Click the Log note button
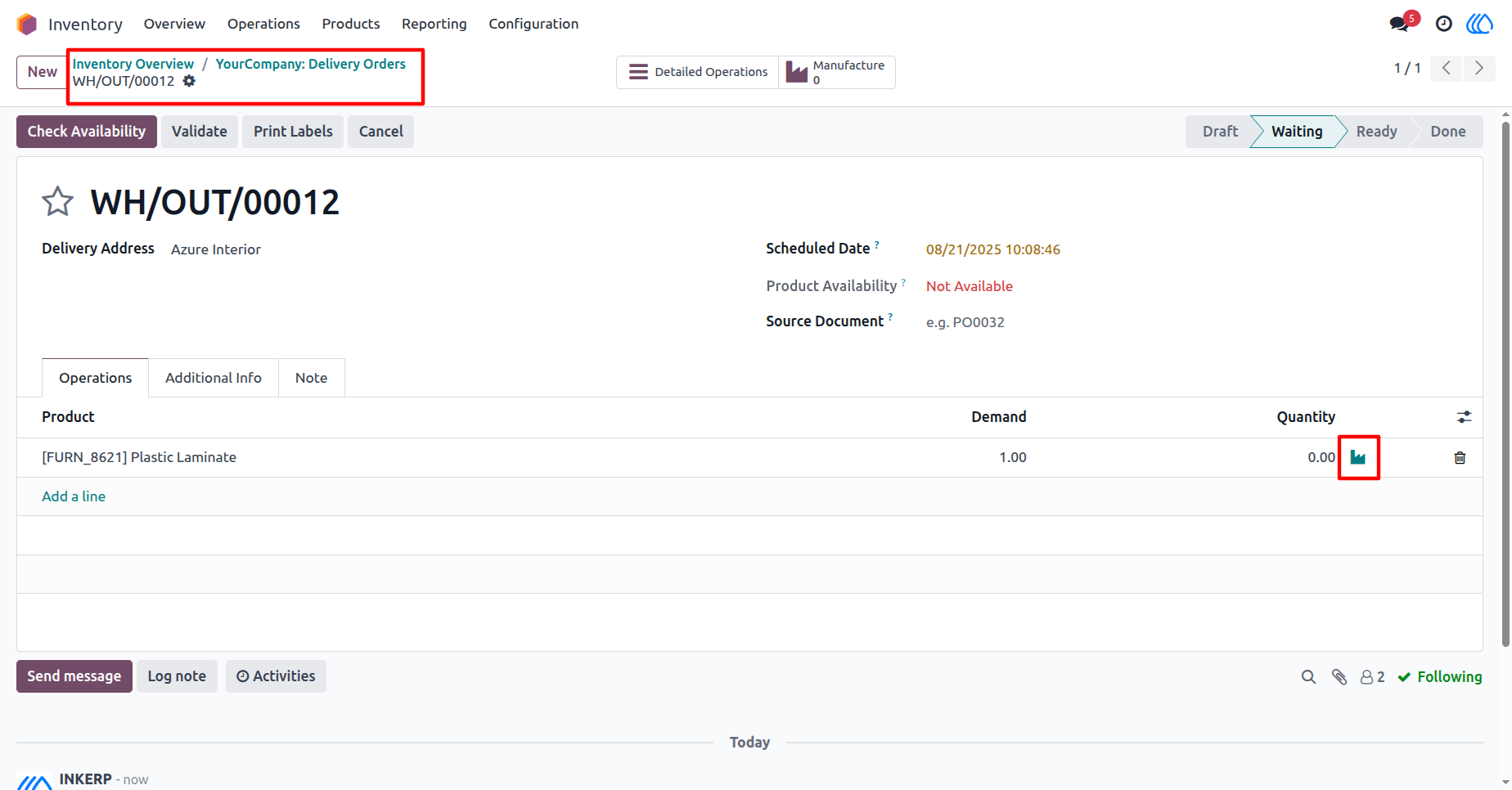Viewport: 1512px width, 790px height. (177, 676)
